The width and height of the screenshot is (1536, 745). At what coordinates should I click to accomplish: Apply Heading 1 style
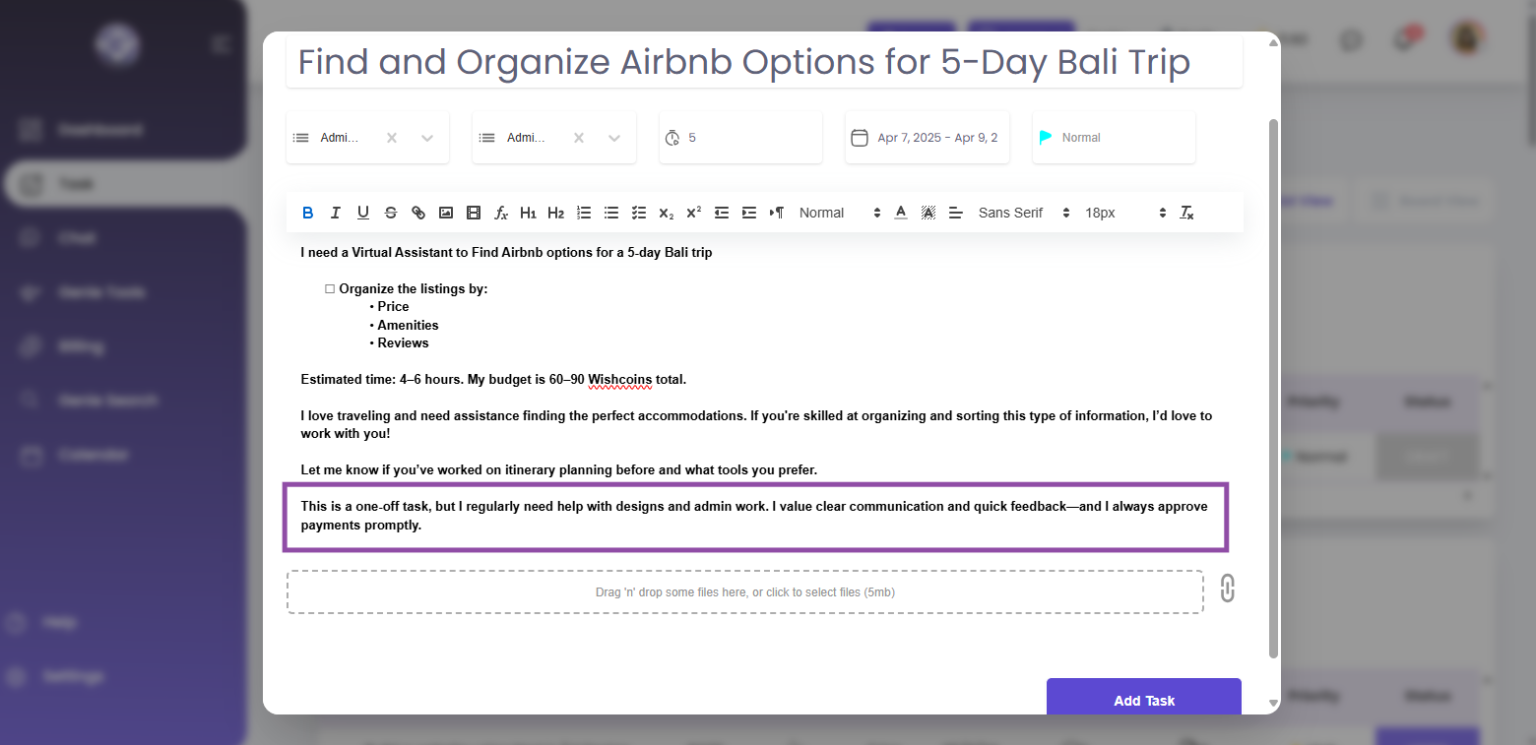point(529,213)
